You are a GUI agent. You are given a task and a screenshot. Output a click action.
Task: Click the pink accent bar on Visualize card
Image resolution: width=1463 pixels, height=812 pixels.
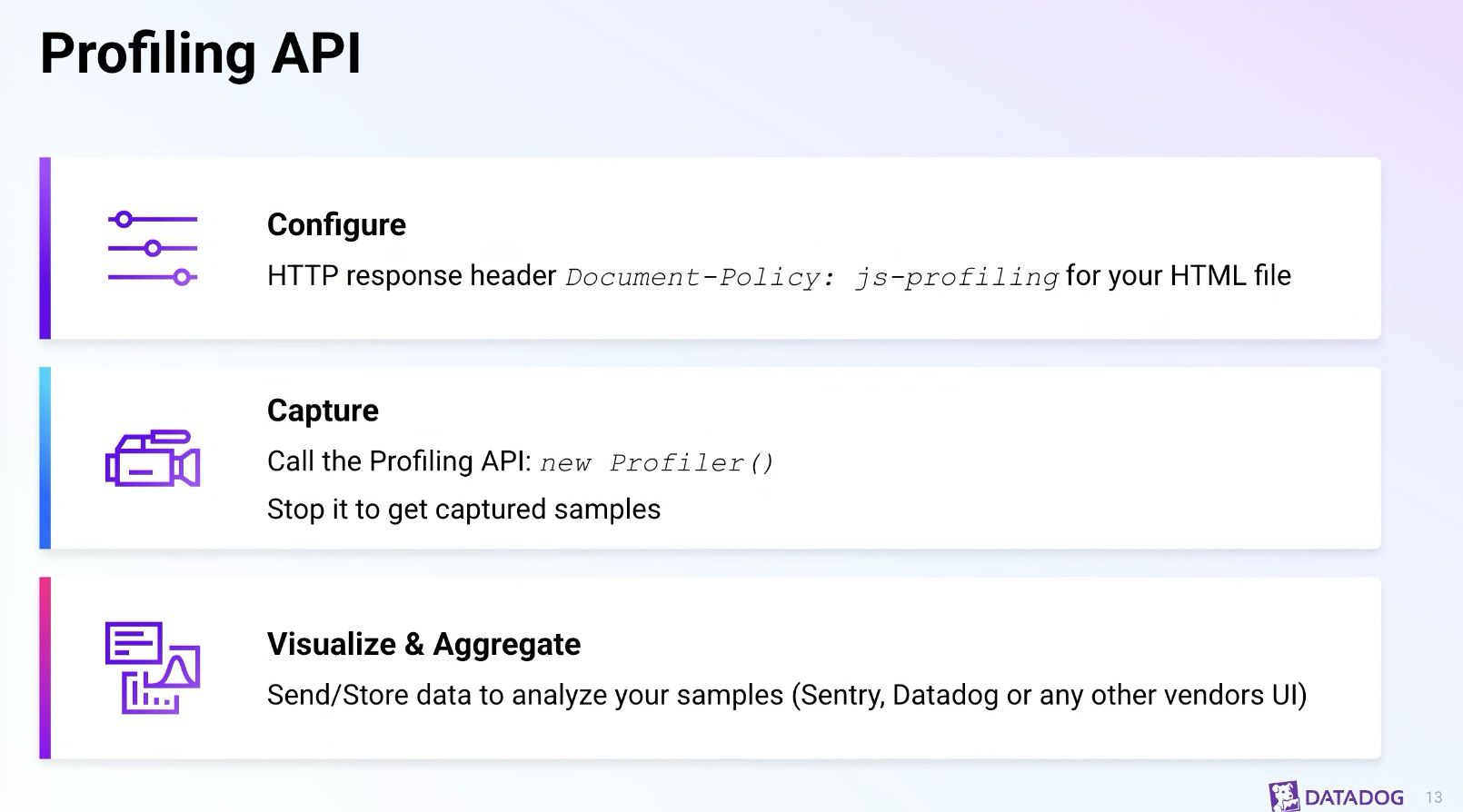(x=45, y=668)
